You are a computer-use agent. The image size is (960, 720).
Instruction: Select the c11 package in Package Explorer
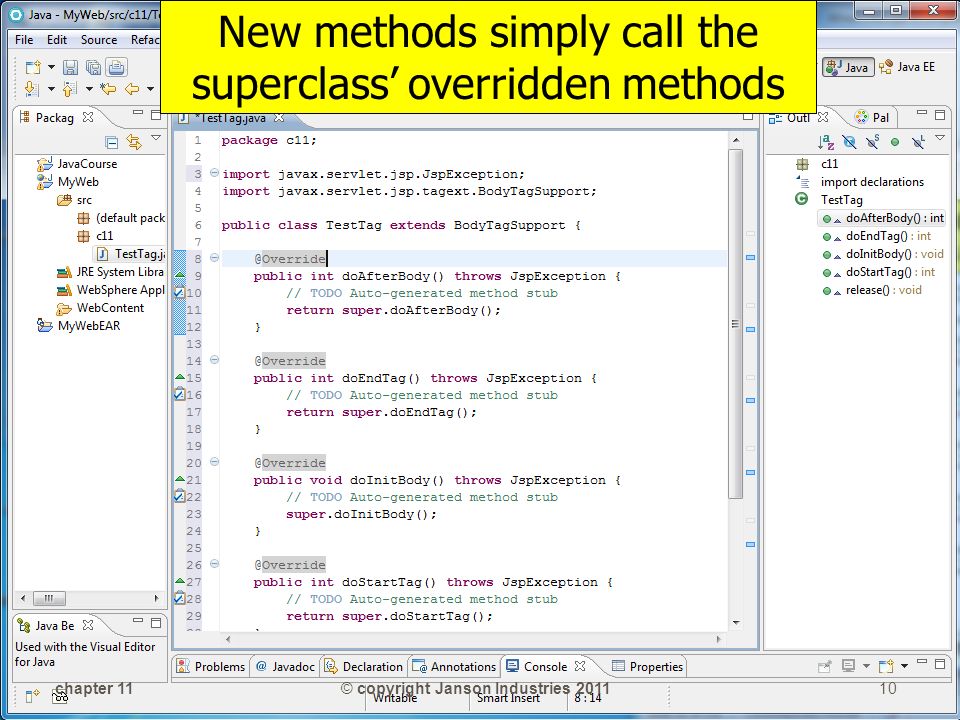95,236
